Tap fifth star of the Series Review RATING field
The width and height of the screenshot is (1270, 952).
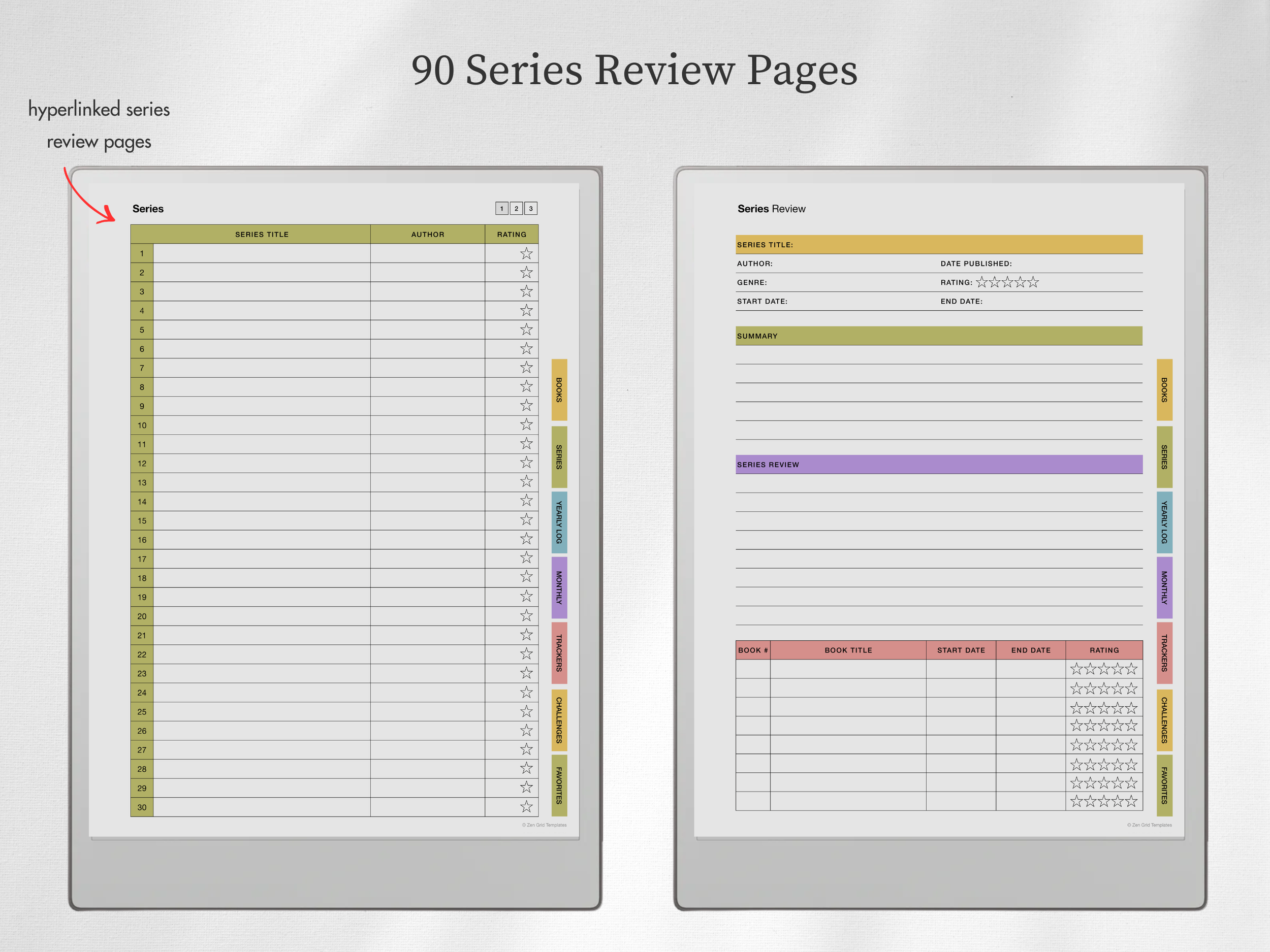tap(1033, 282)
